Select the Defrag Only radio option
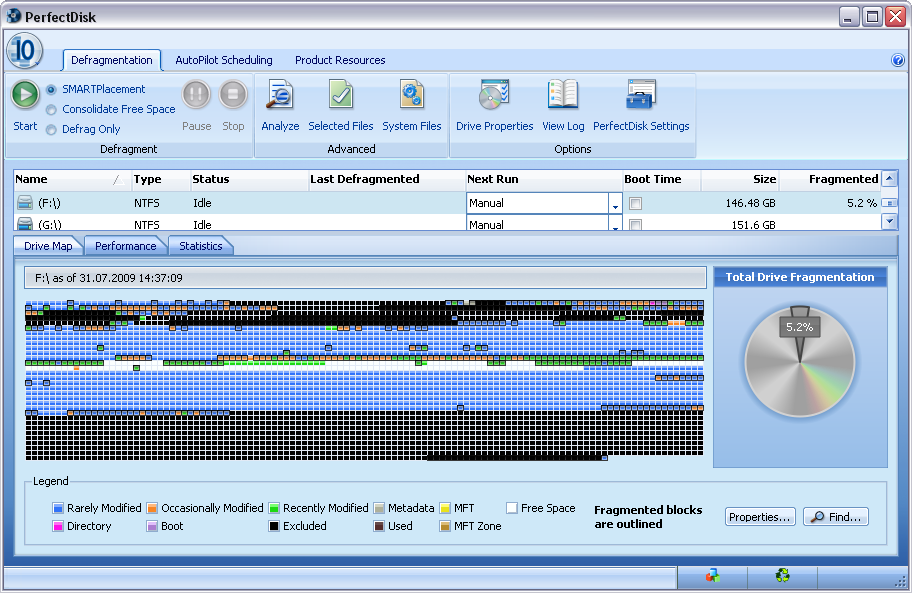Screen dimensions: 912x593 51,129
